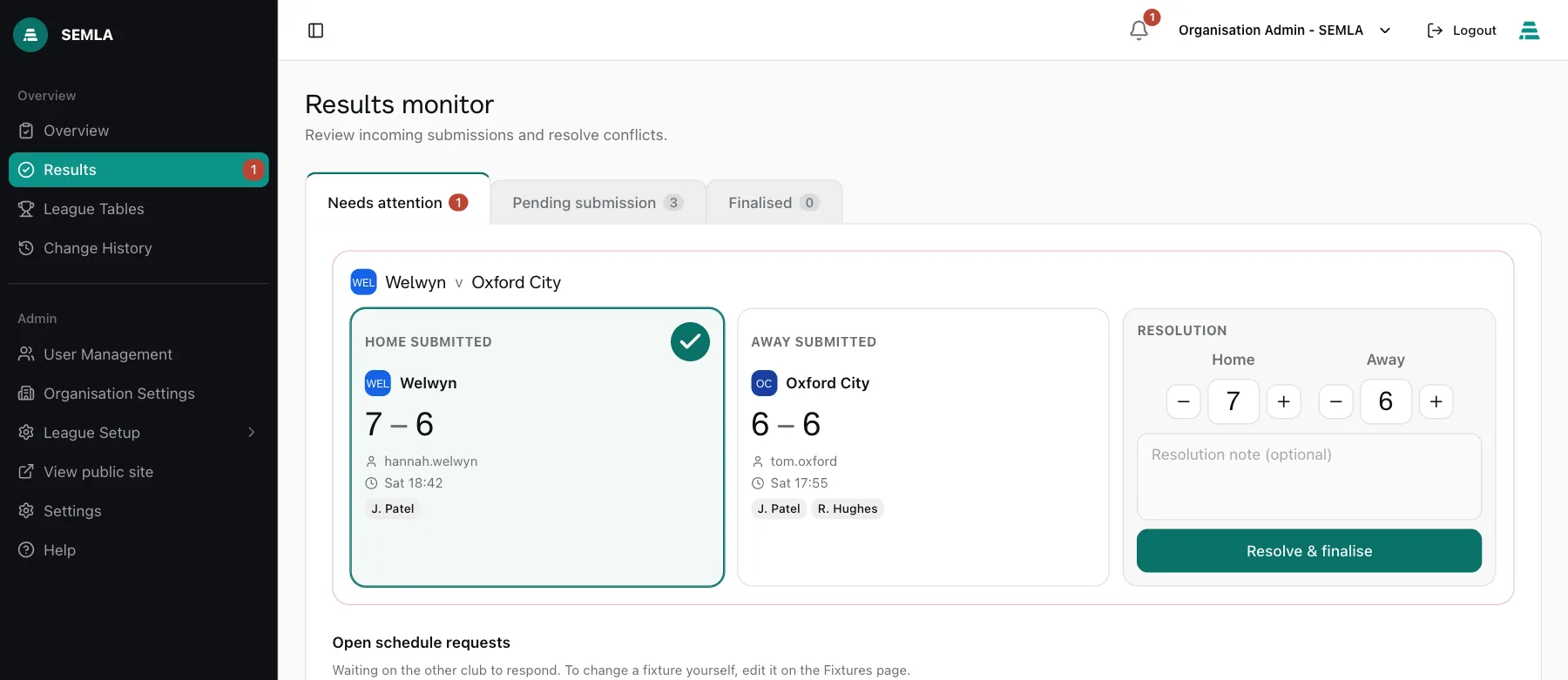Select Results in sidebar
Viewport: 1568px width, 680px height.
pyautogui.click(x=139, y=170)
